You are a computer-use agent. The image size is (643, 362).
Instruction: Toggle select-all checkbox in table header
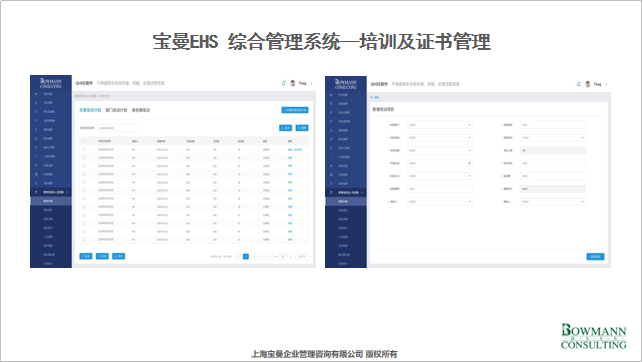84,141
